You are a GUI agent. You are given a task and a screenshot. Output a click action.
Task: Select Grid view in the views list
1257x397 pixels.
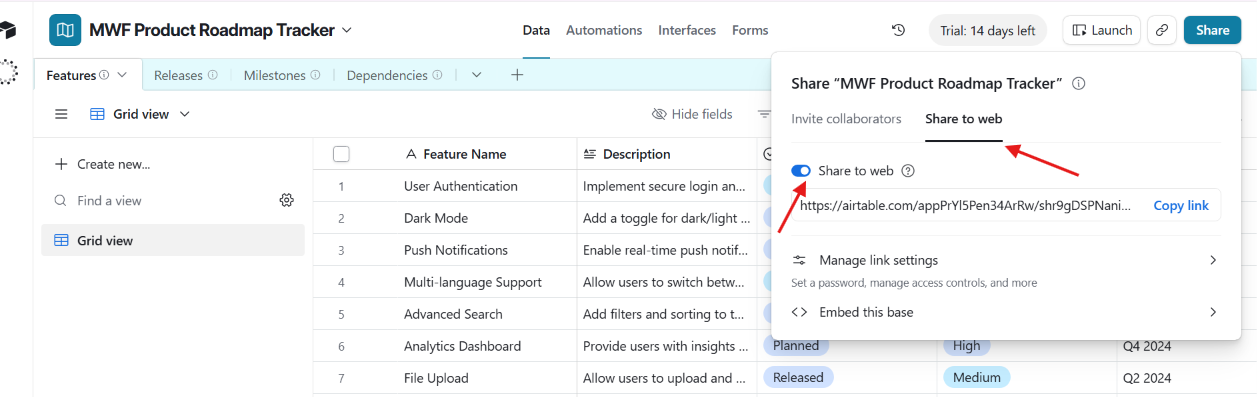173,240
